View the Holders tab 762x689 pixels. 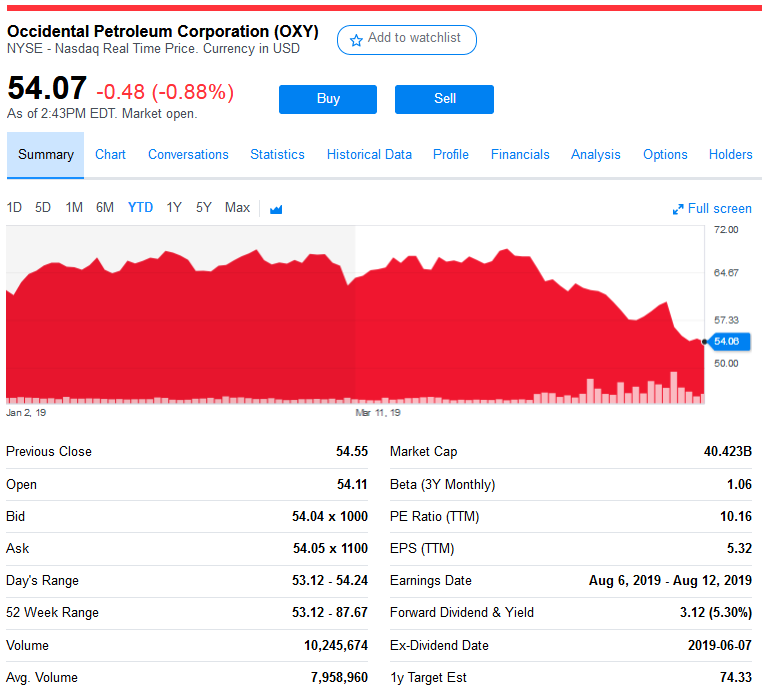(x=730, y=155)
